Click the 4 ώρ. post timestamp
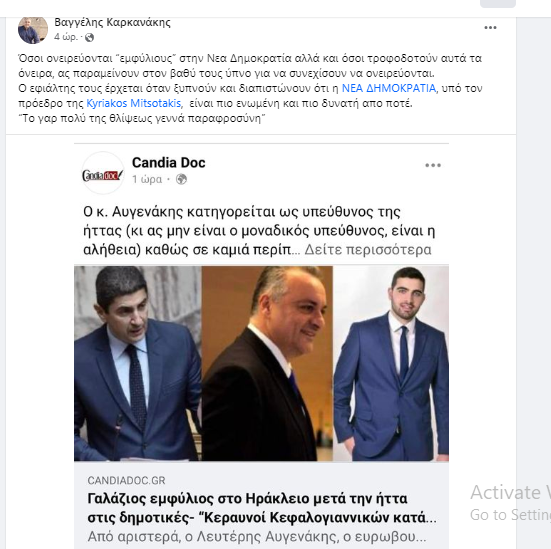Image resolution: width=551 pixels, height=549 pixels. 66,37
